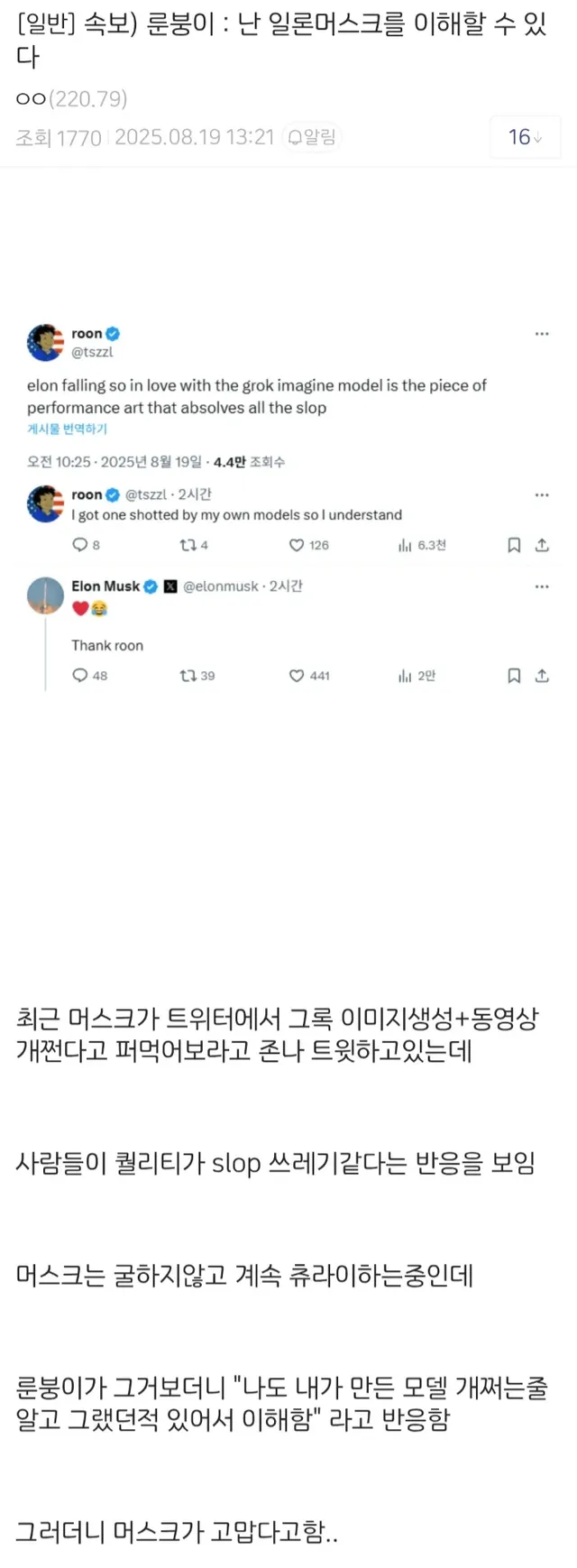Click the retweet icon showing 4
The image size is (577, 1568).
188,545
